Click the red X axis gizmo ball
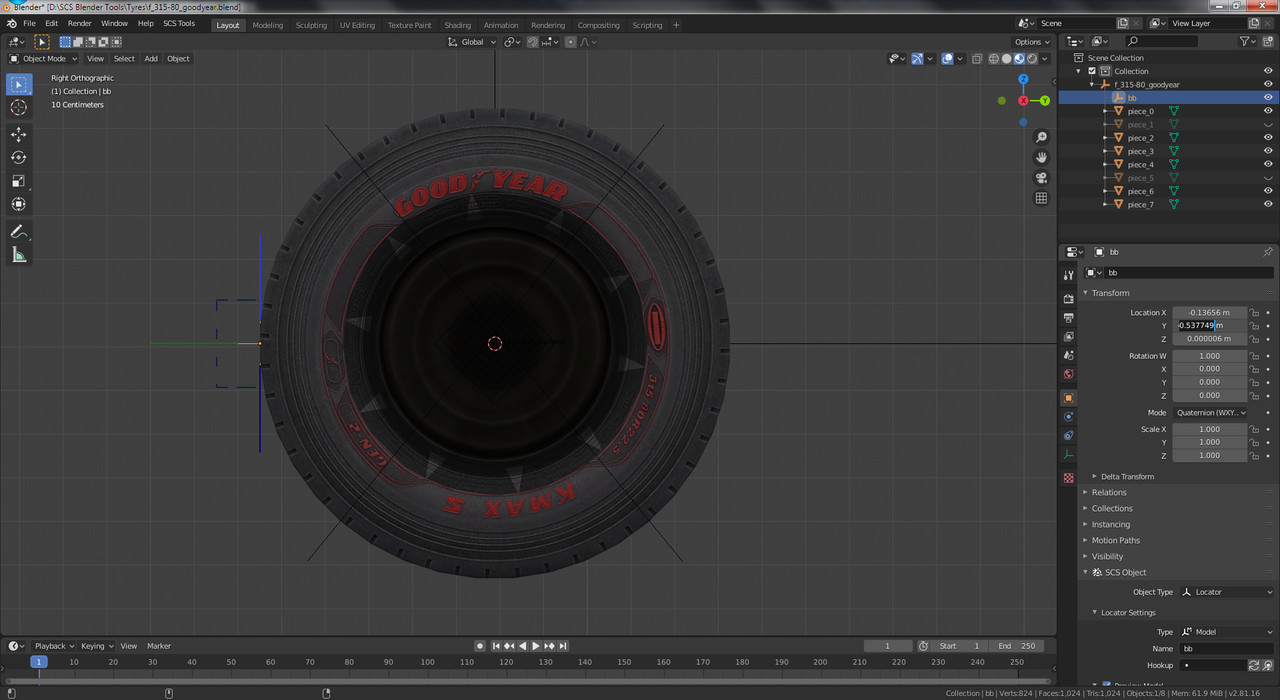1280x700 pixels. (1023, 101)
